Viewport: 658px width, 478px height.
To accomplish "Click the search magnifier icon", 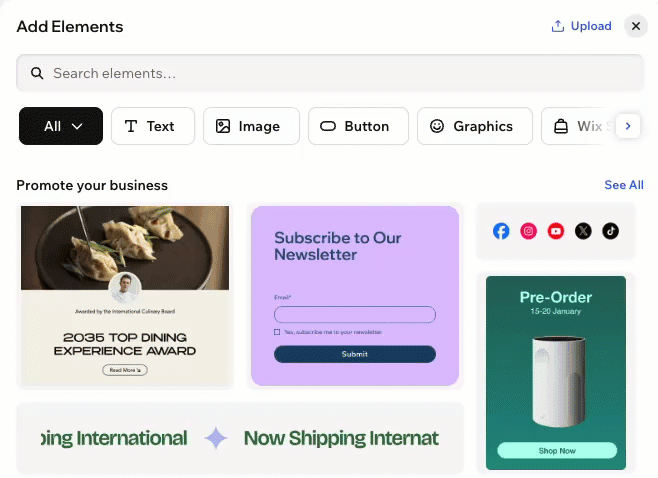I will point(37,73).
